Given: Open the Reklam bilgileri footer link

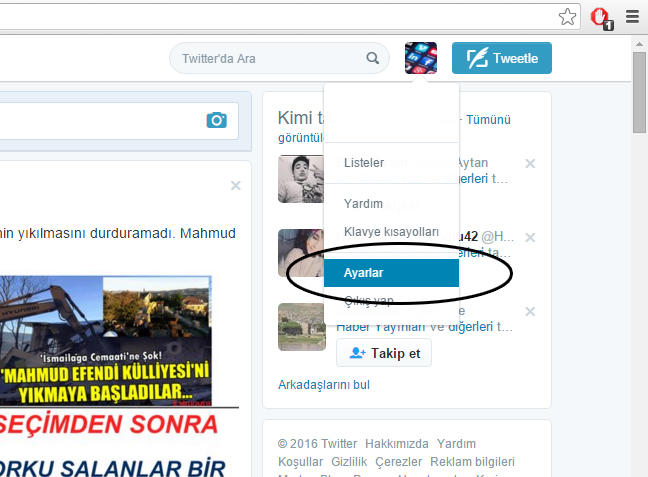Looking at the screenshot, I should click(x=472, y=462).
